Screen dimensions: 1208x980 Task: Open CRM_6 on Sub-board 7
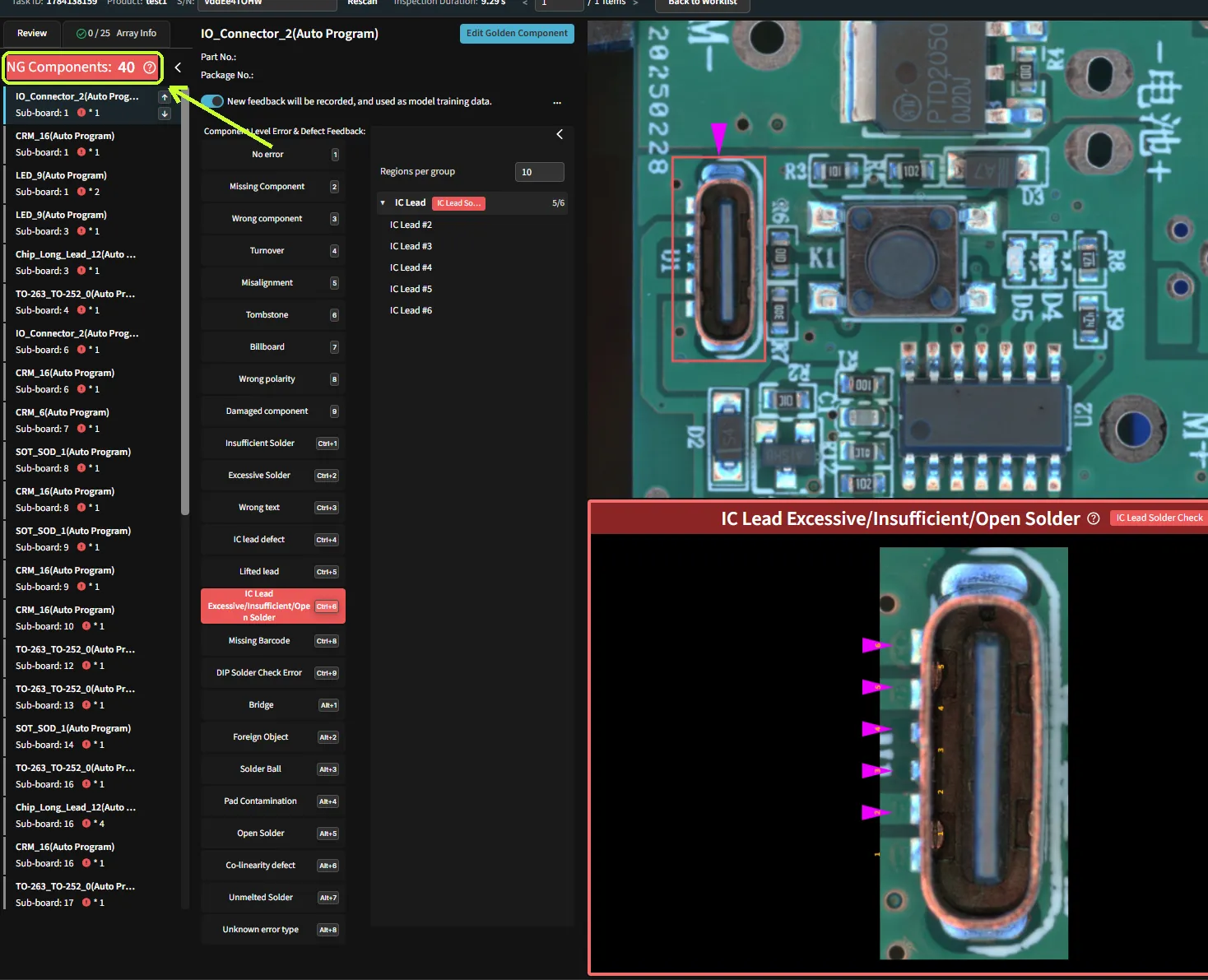click(91, 420)
